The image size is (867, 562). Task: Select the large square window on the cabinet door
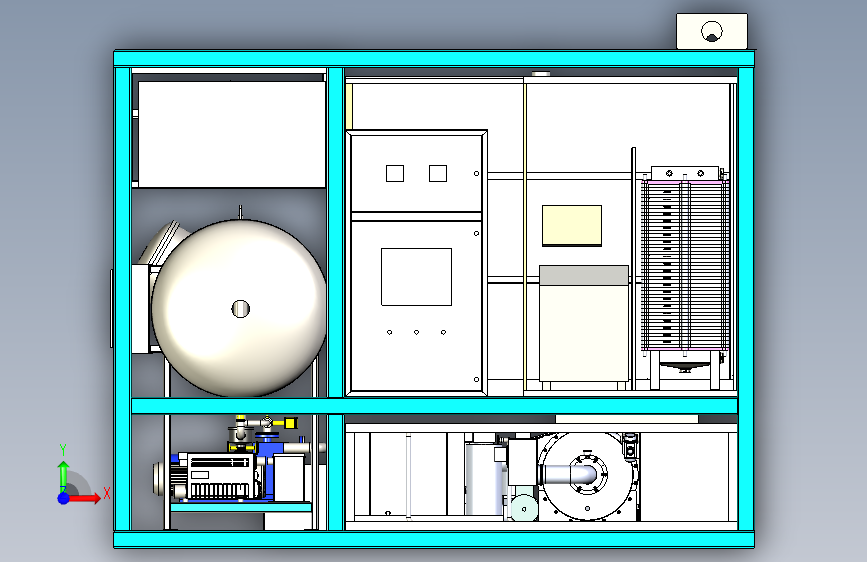(416, 277)
